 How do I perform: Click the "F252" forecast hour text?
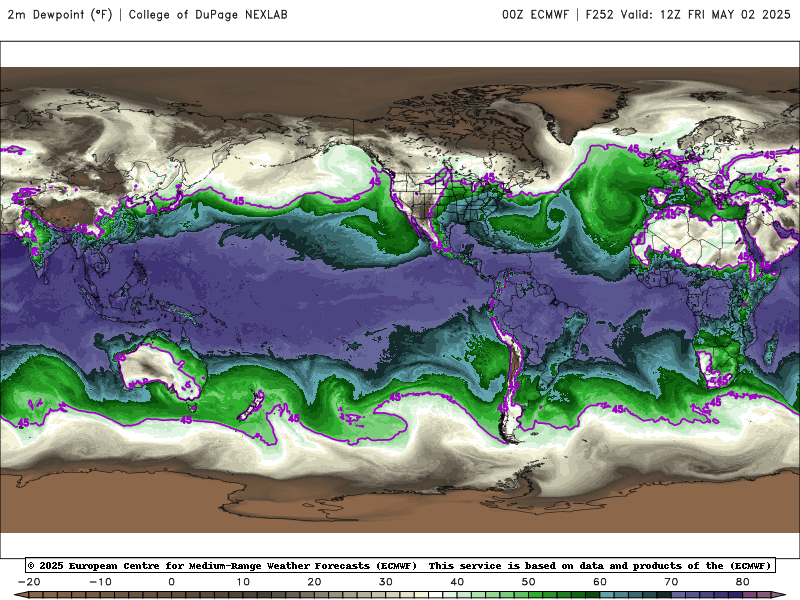pyautogui.click(x=599, y=14)
